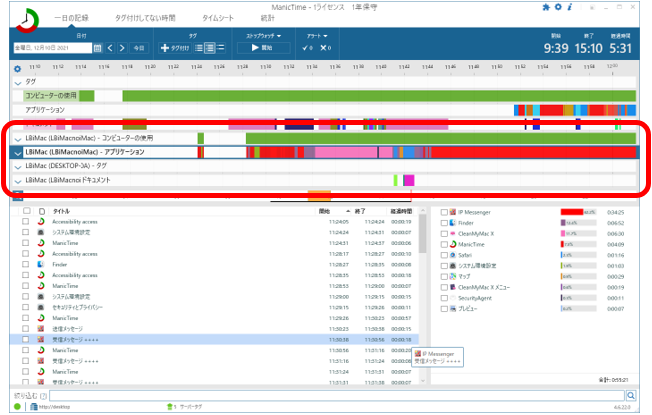Viewport: 652px width, 415px height.
Task: Go to the next day arrow
Action: coord(122,48)
